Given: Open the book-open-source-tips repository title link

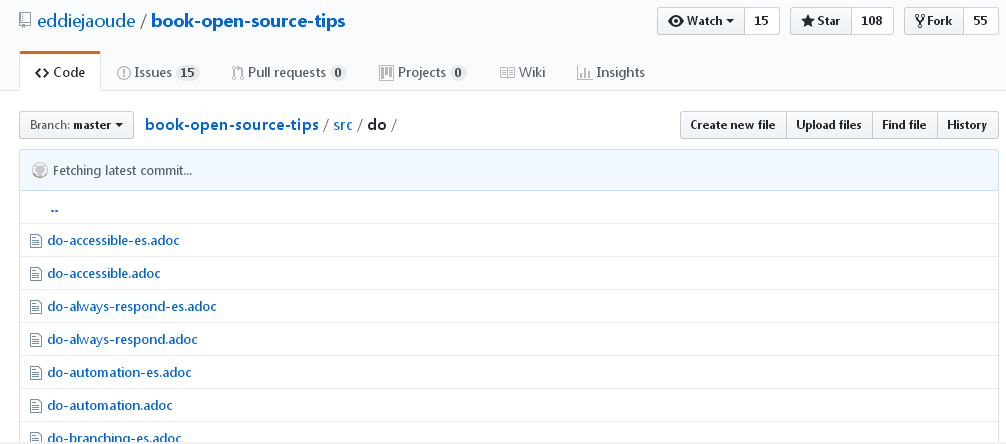Looking at the screenshot, I should (x=248, y=21).
